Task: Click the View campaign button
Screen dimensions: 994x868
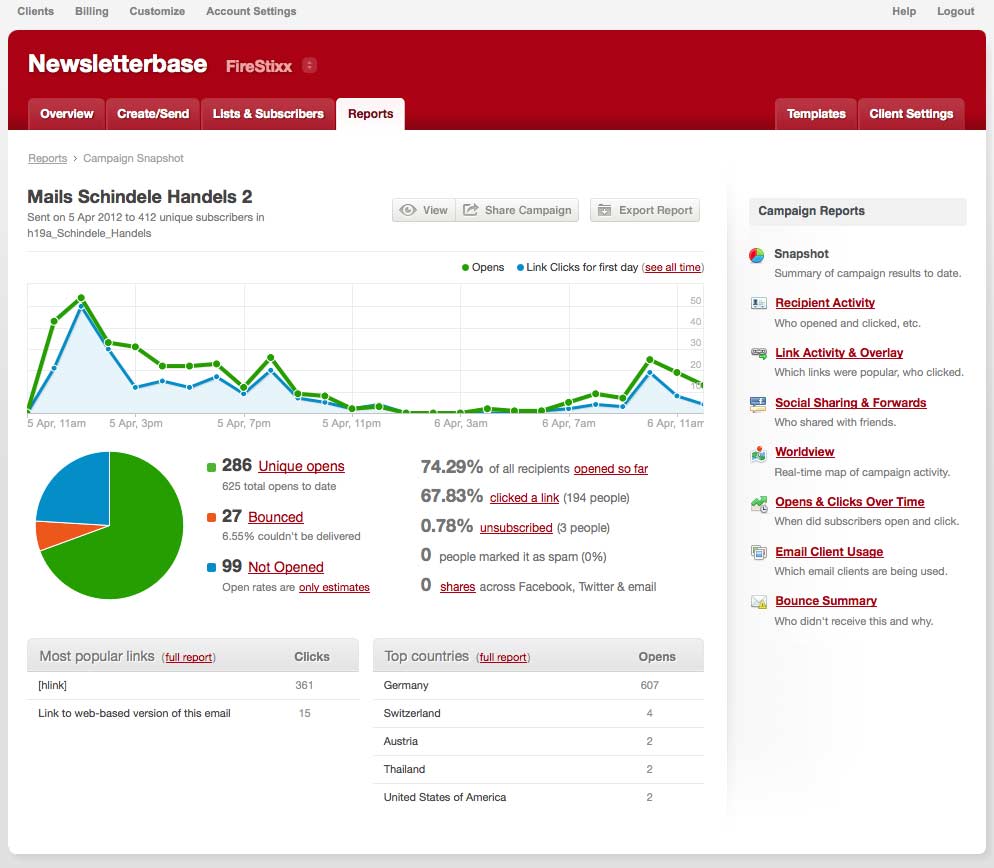Action: click(x=424, y=210)
